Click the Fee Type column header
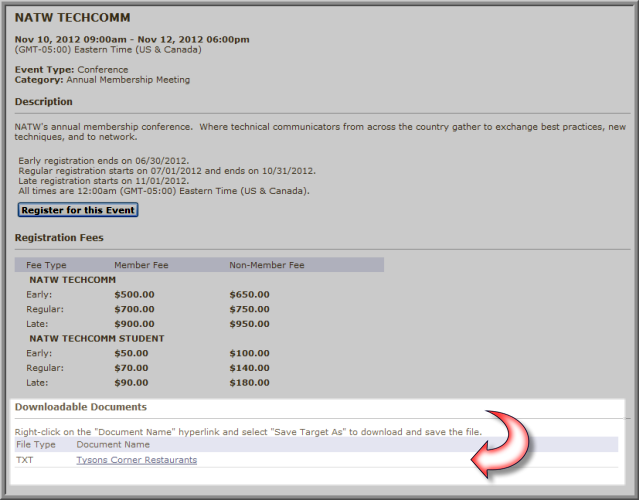The image size is (639, 500). pyautogui.click(x=46, y=265)
